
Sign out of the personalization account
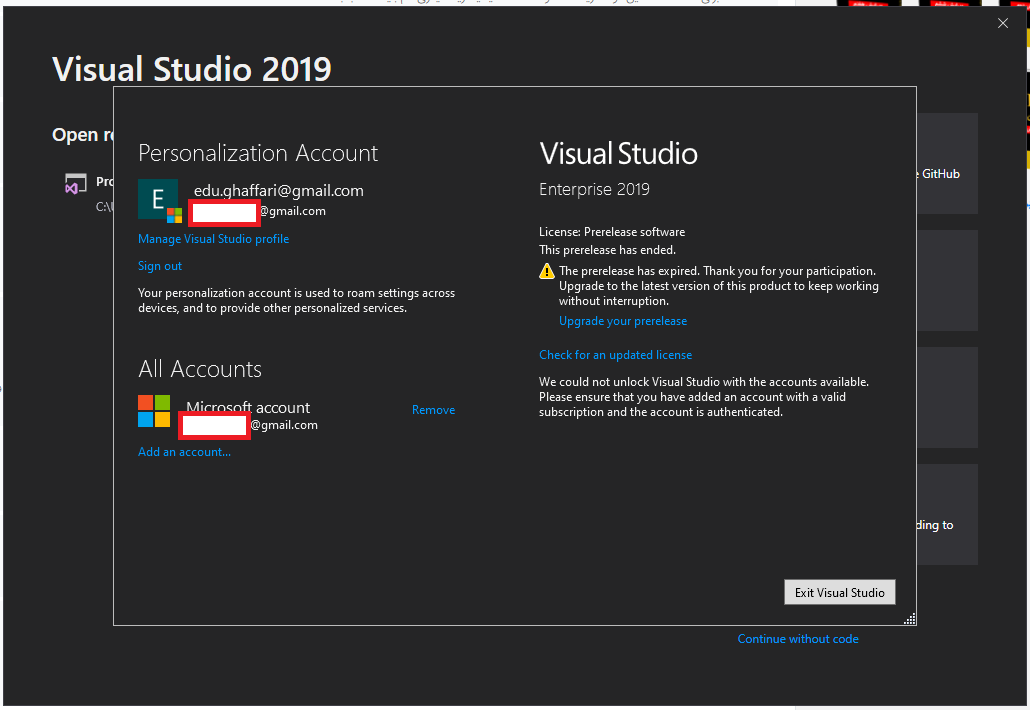pos(160,266)
